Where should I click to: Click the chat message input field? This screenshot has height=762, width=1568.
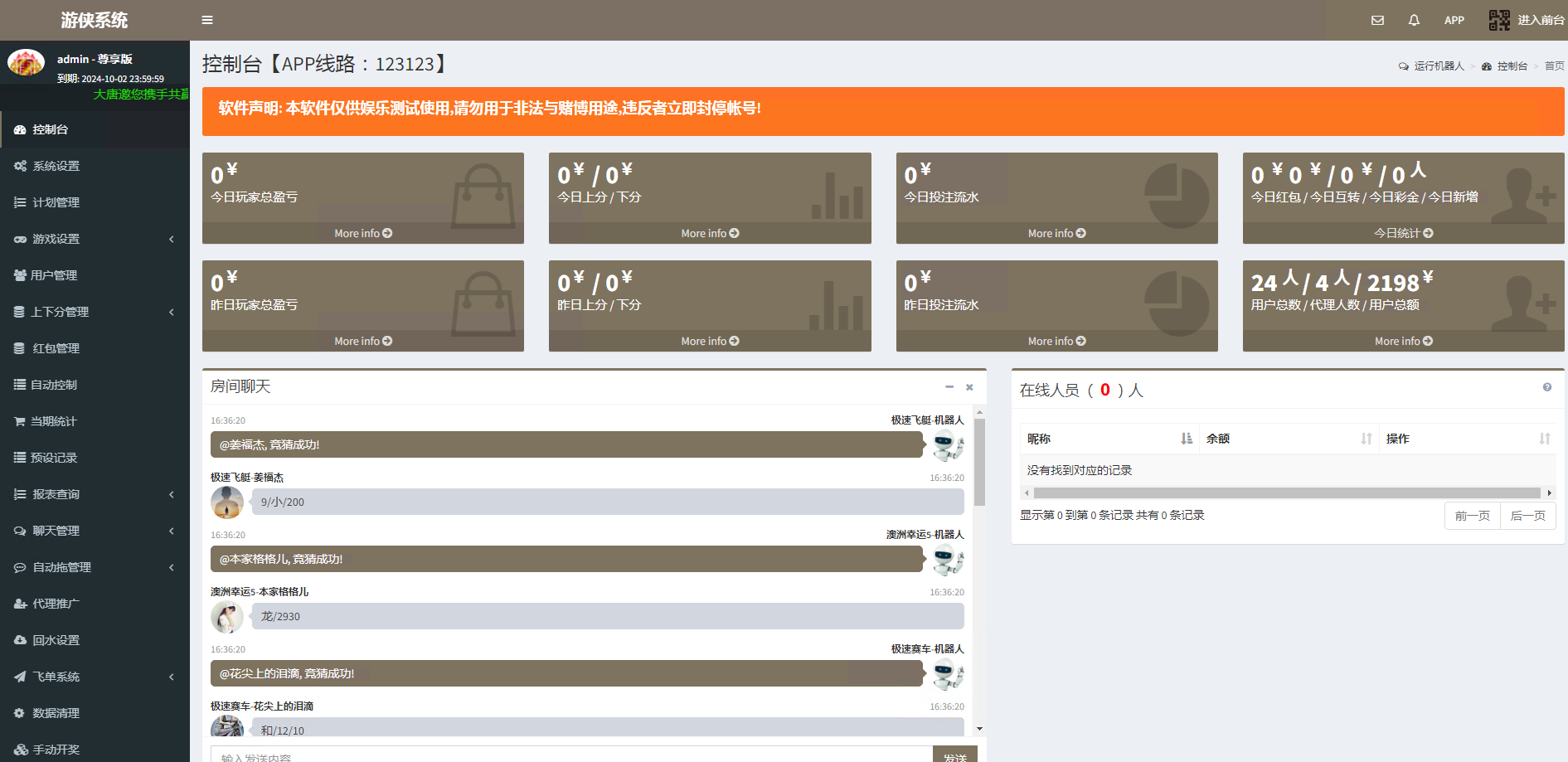572,755
